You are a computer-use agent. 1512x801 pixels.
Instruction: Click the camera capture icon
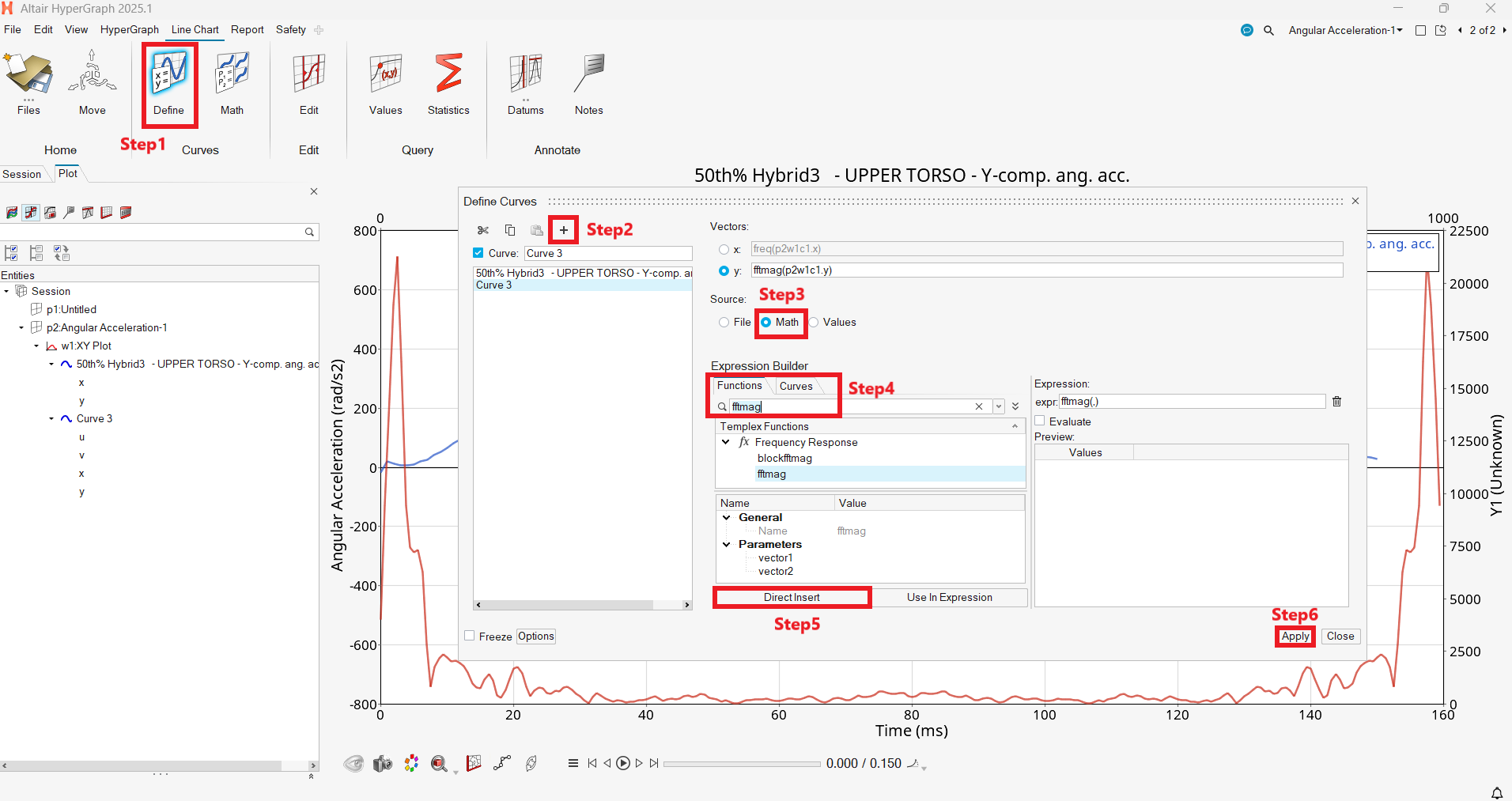click(x=383, y=763)
